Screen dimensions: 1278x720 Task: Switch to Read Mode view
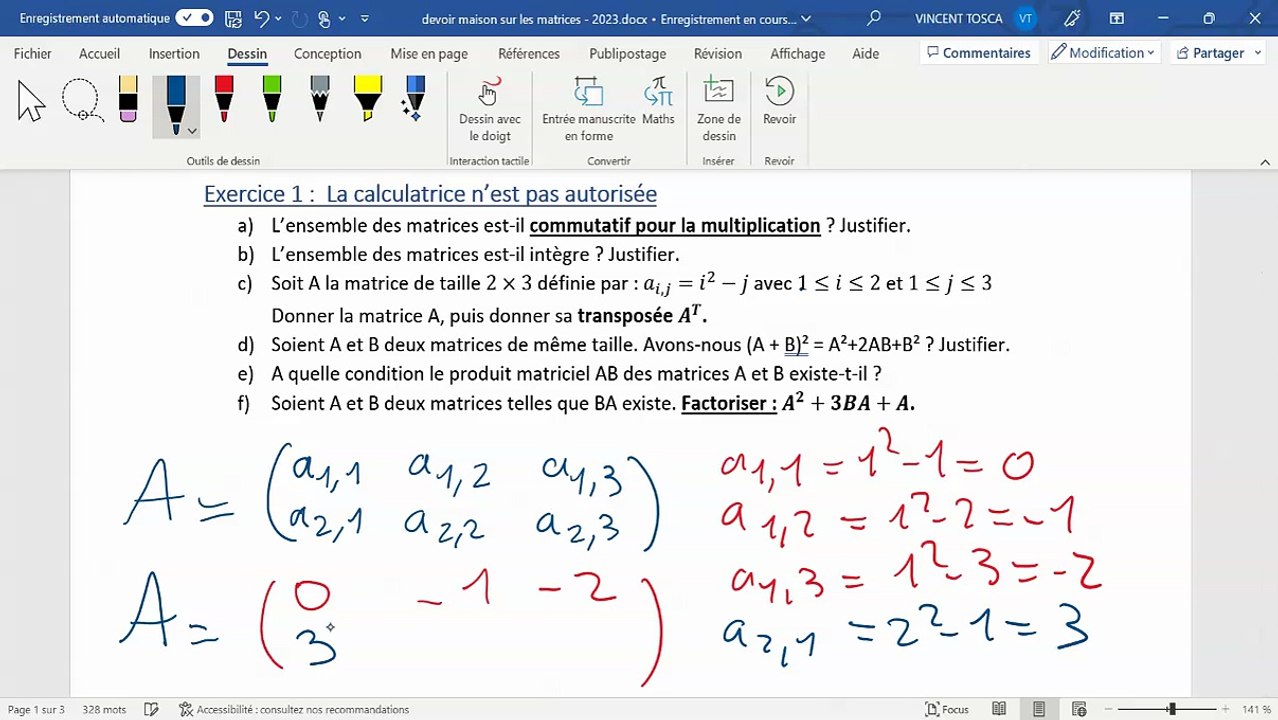(x=999, y=709)
